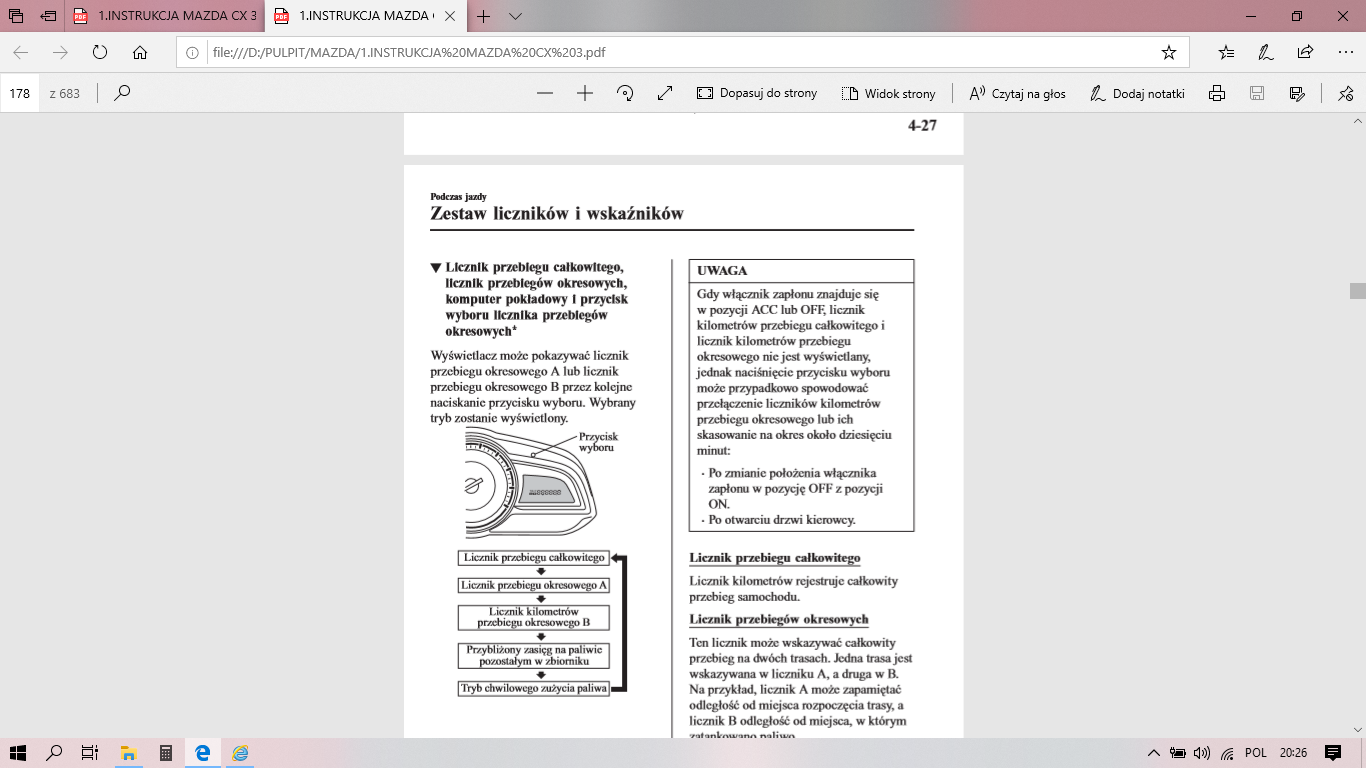The width and height of the screenshot is (1366, 768).
Task: Click the PDF search magnifier icon
Action: point(122,93)
